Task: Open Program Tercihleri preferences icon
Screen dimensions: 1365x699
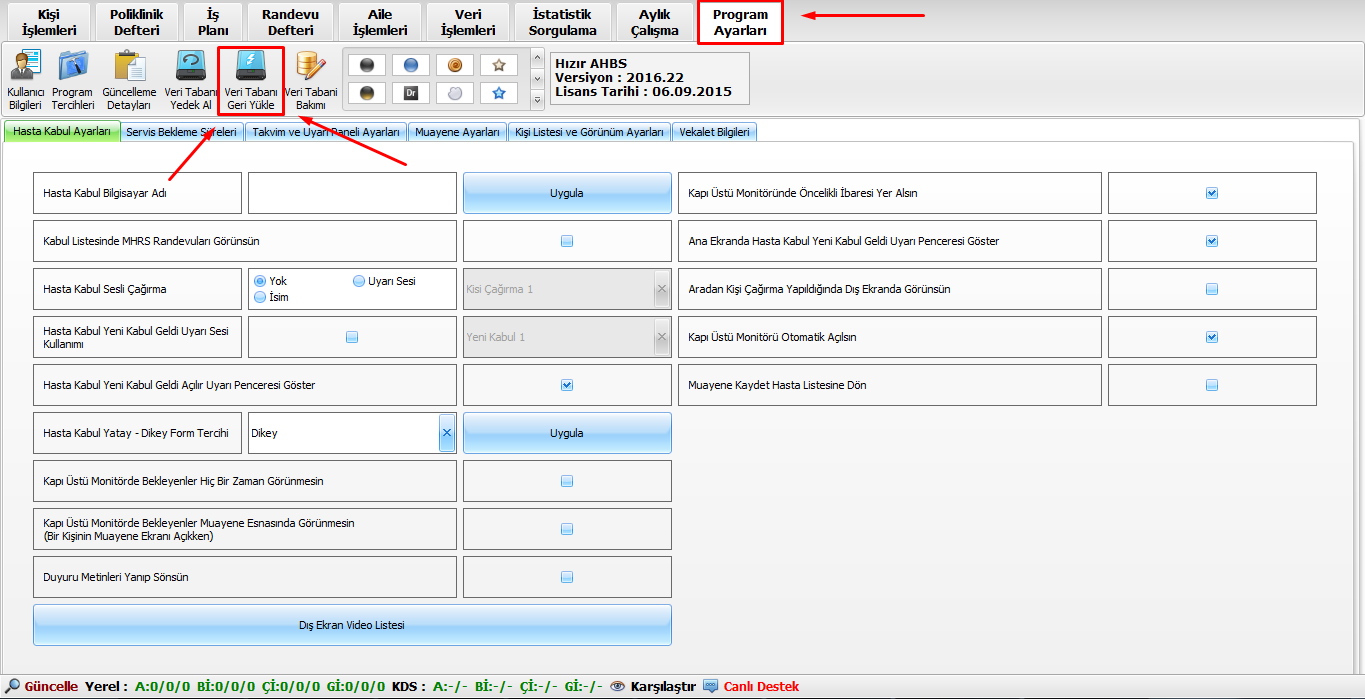Action: [x=73, y=79]
